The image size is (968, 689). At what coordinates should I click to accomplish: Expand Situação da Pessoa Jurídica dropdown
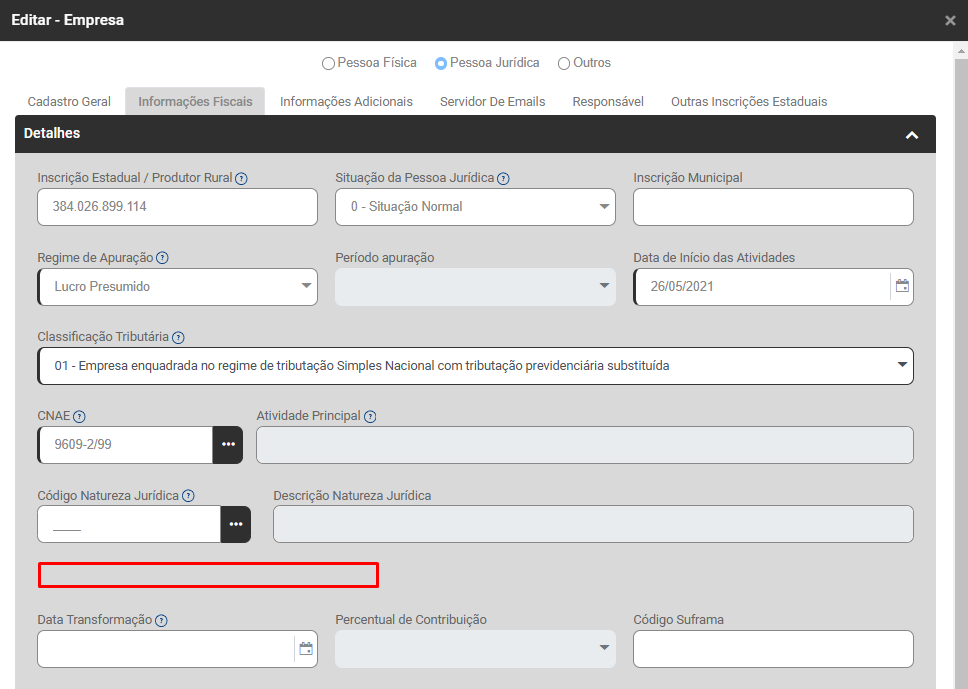(x=604, y=207)
